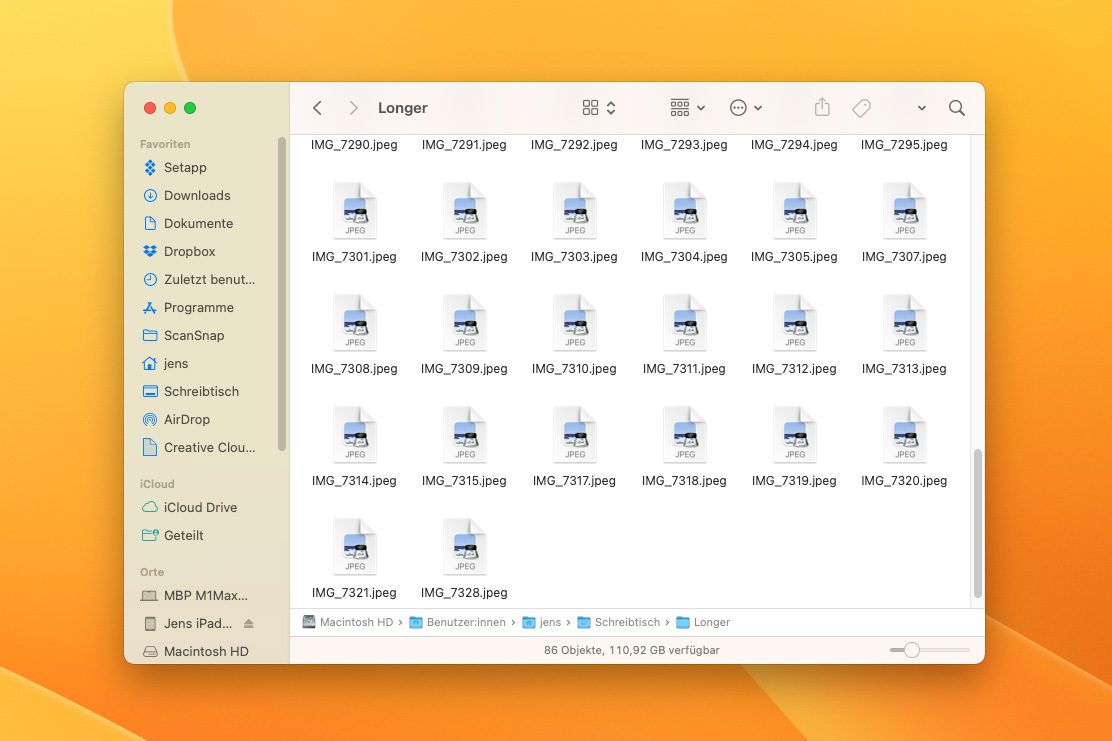Open iCloud Drive in sidebar
This screenshot has width=1112, height=741.
point(200,508)
